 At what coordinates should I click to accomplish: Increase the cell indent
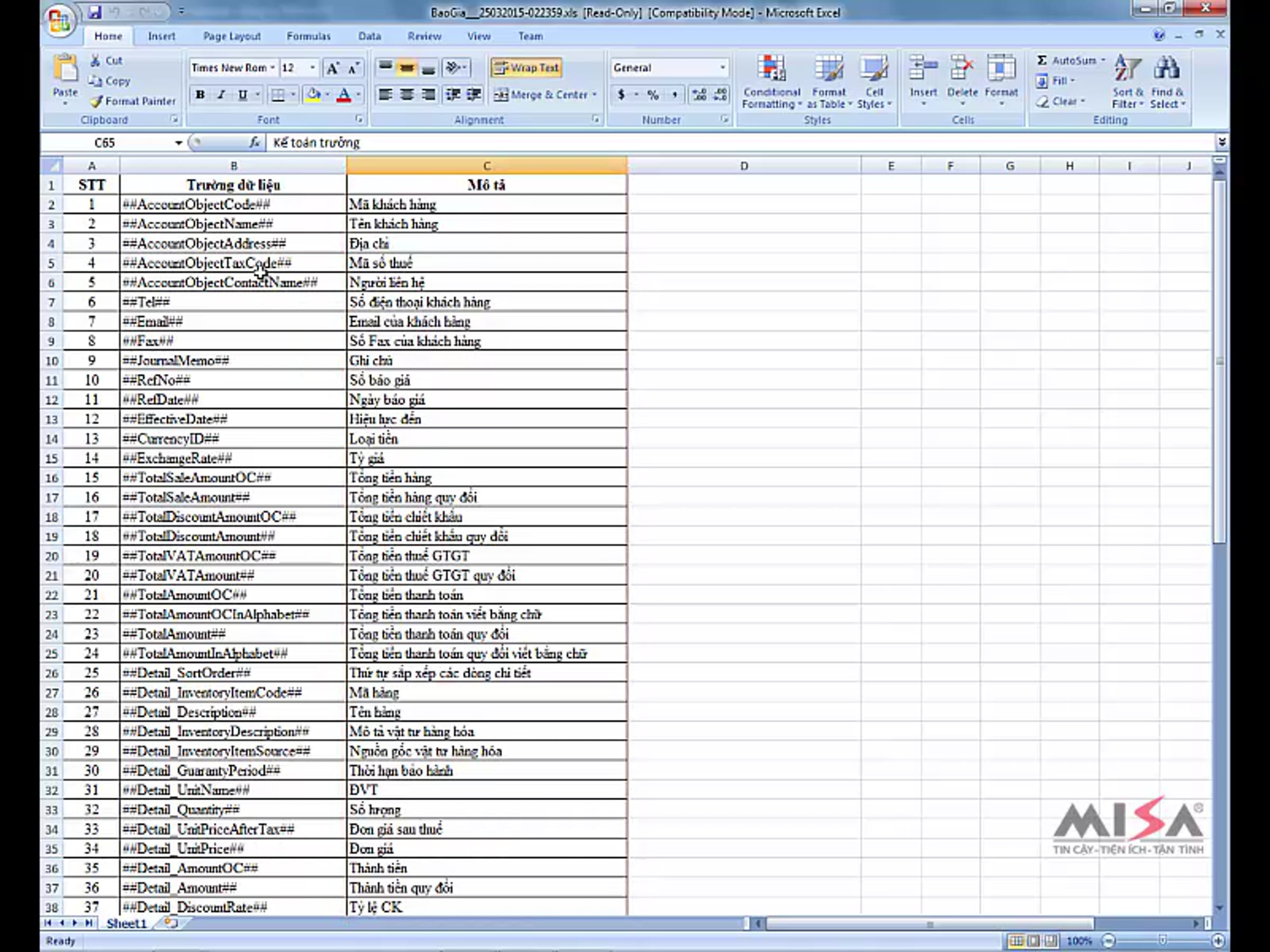(x=474, y=95)
